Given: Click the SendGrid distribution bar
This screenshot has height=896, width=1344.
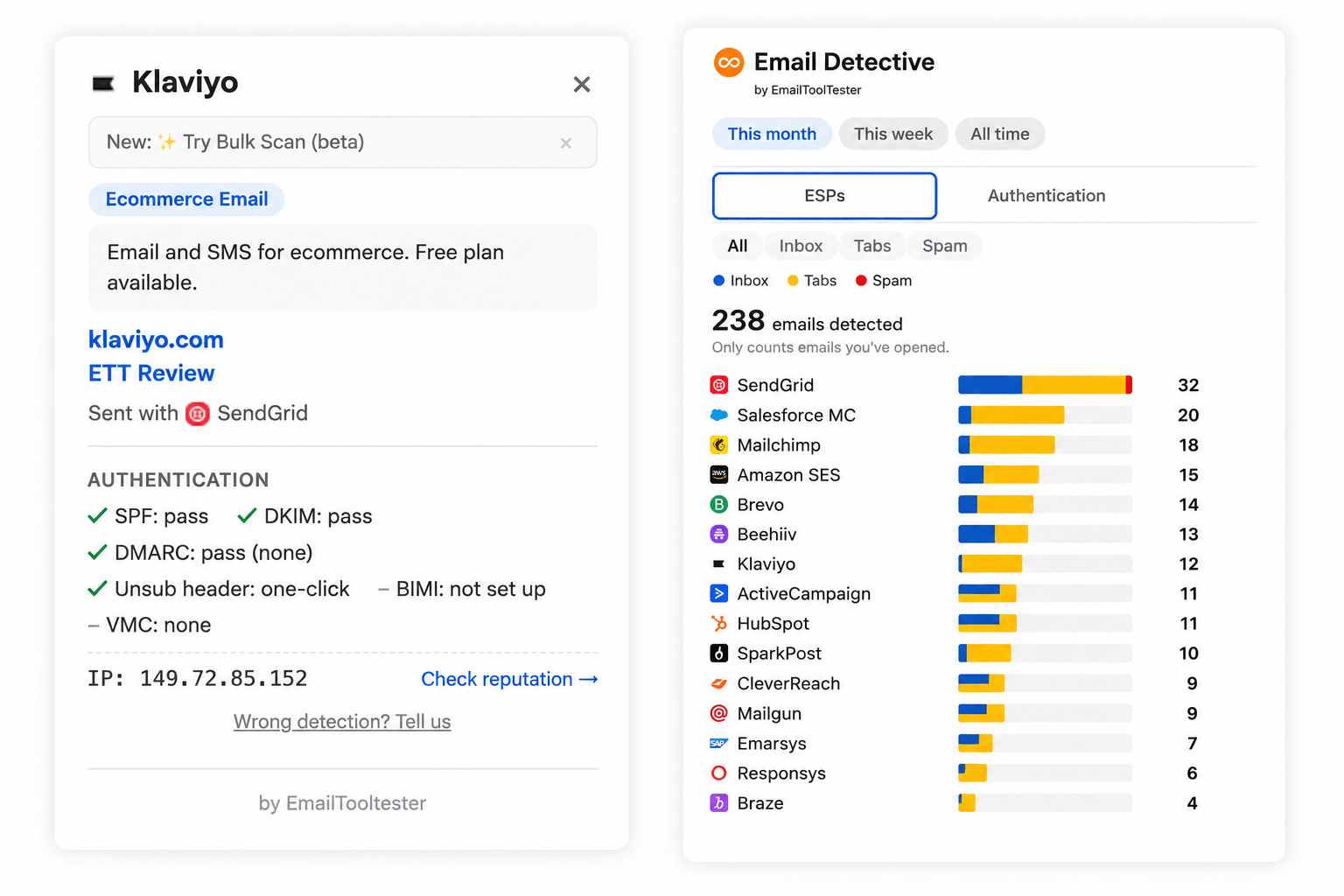Looking at the screenshot, I should pyautogui.click(x=1045, y=384).
